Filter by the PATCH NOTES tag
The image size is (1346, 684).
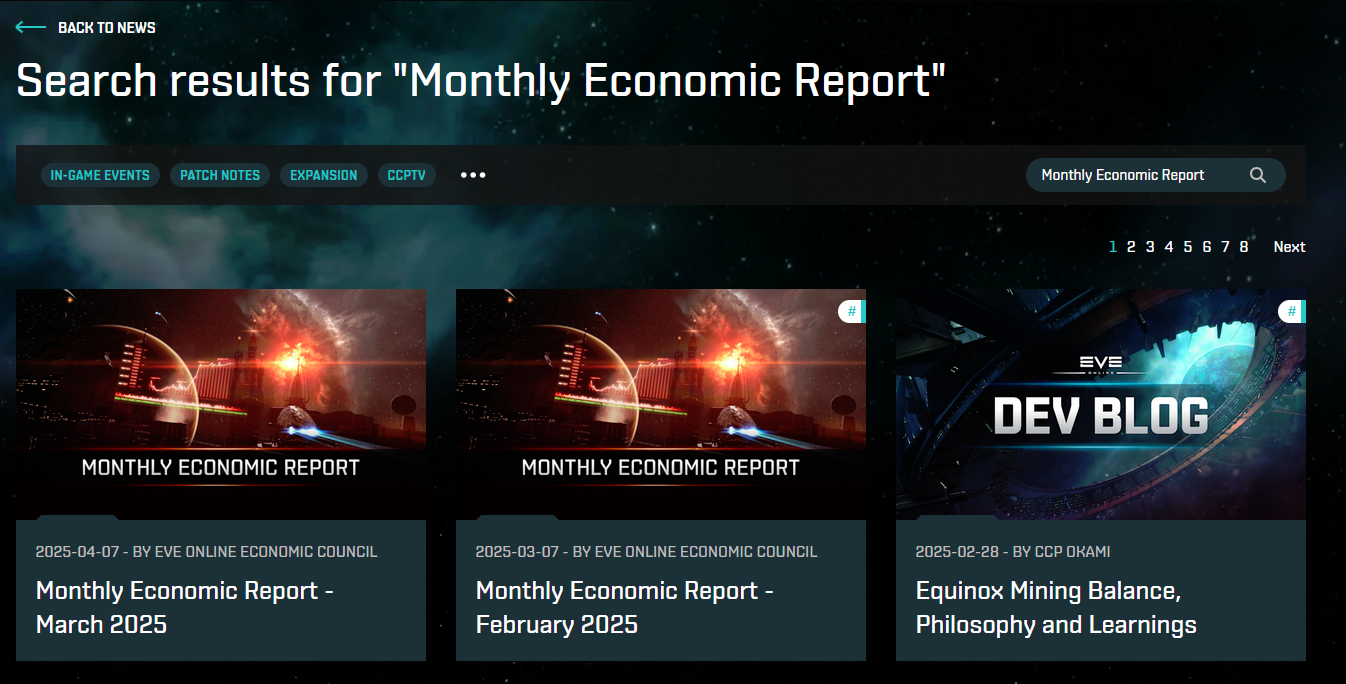[220, 175]
